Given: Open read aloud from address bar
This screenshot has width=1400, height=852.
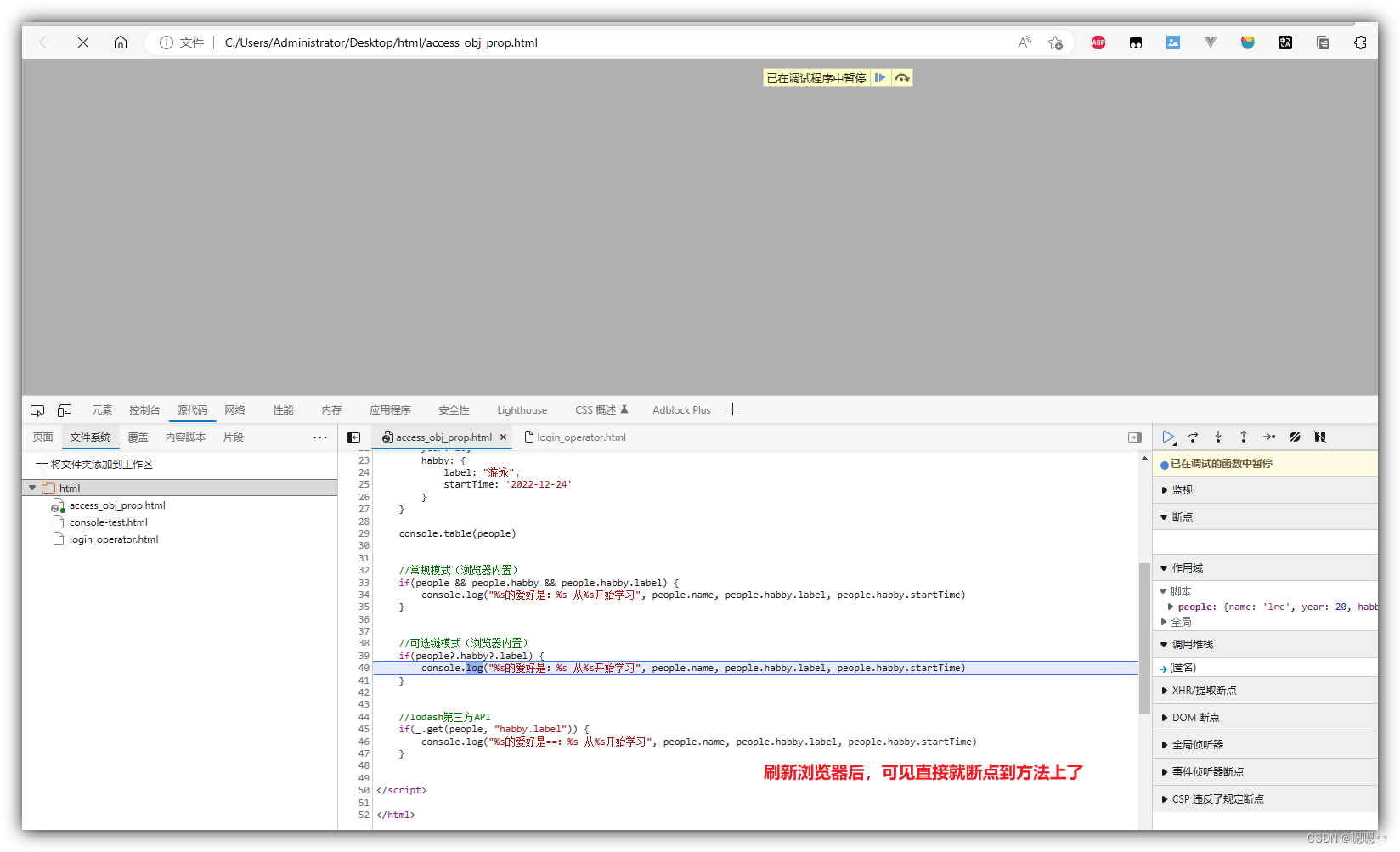Looking at the screenshot, I should point(1025,42).
